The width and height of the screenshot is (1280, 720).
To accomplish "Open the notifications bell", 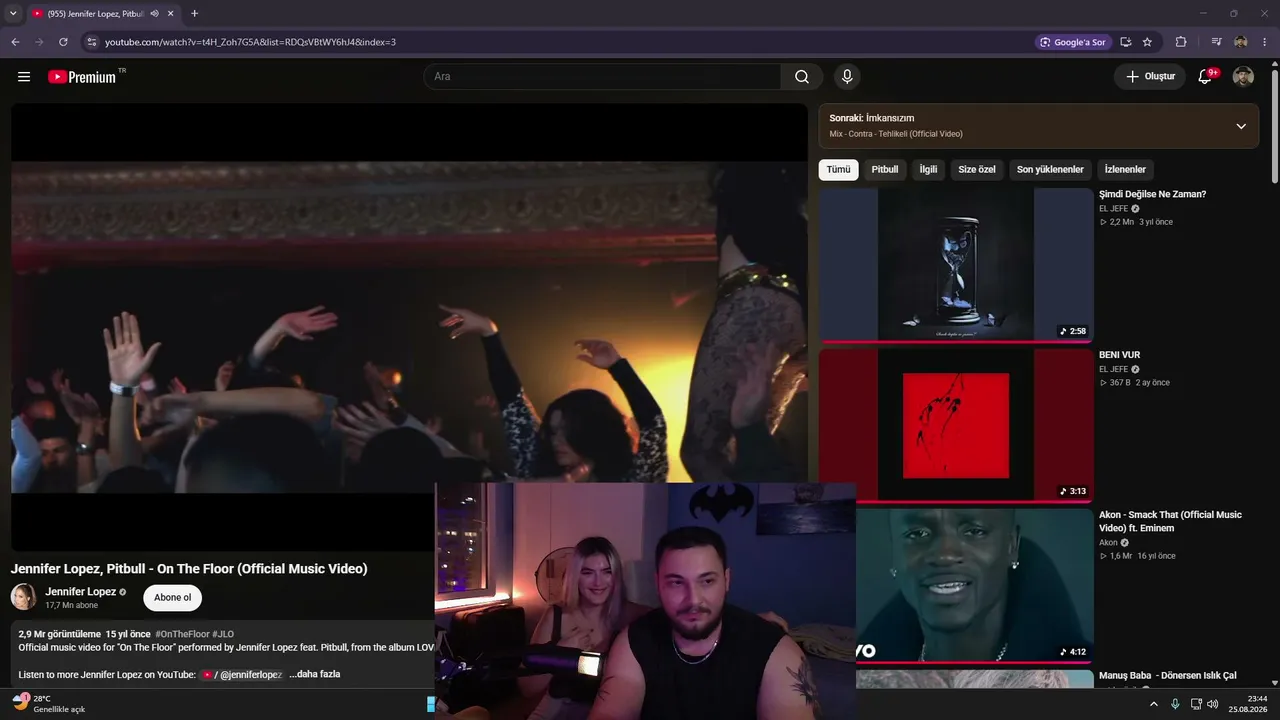I will tap(1206, 77).
